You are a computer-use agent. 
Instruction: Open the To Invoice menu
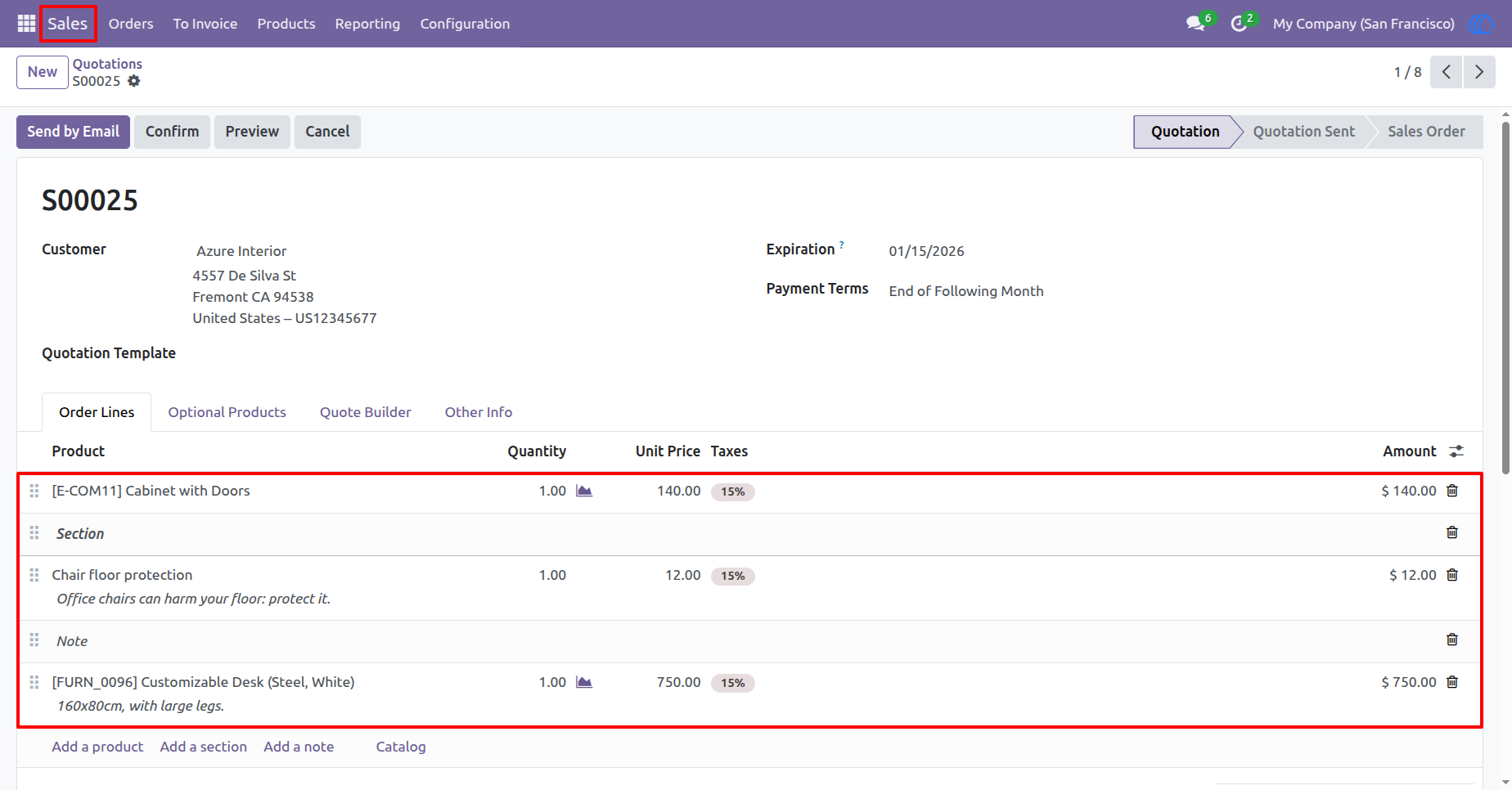205,24
